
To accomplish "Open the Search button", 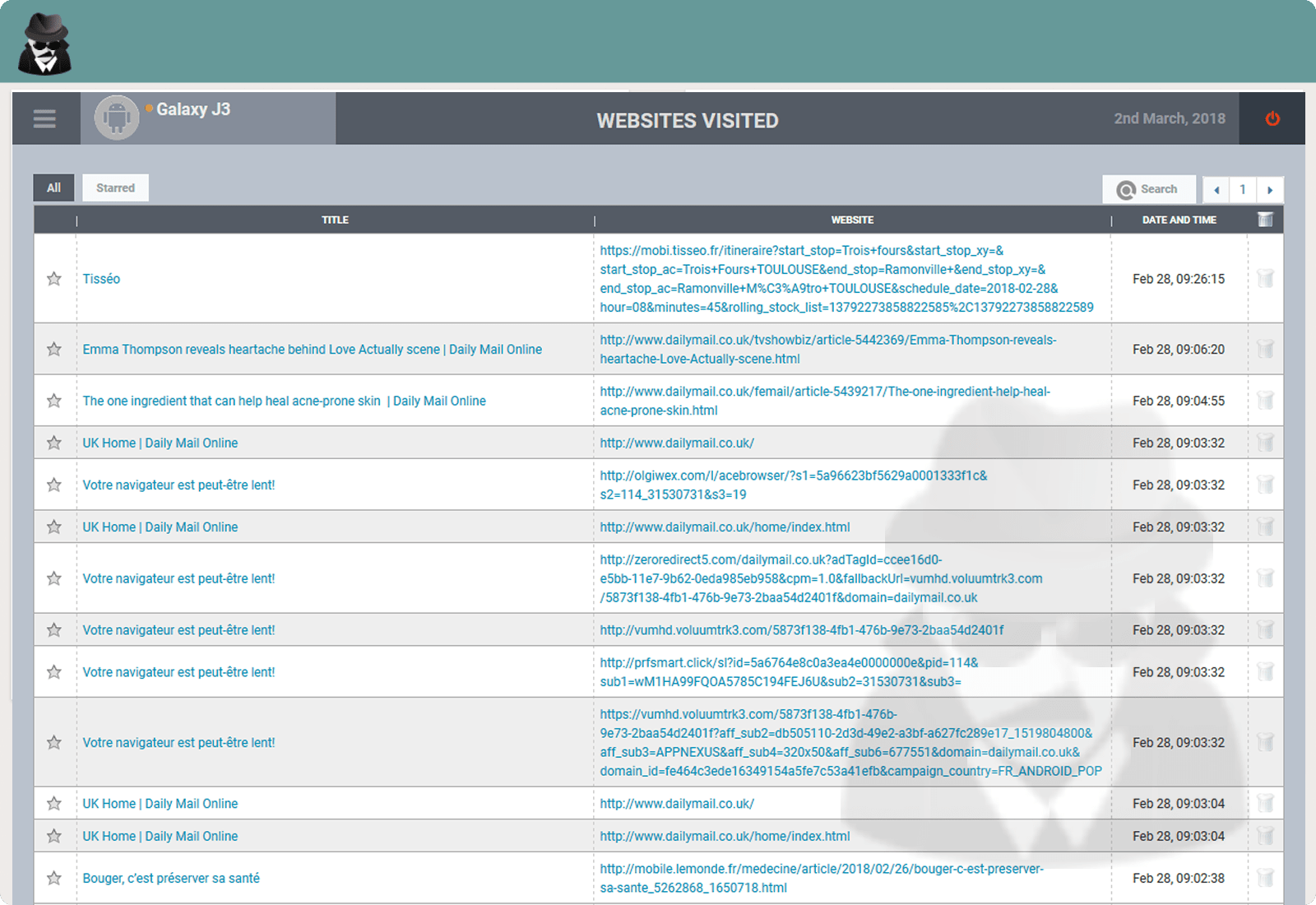I will pos(1148,189).
